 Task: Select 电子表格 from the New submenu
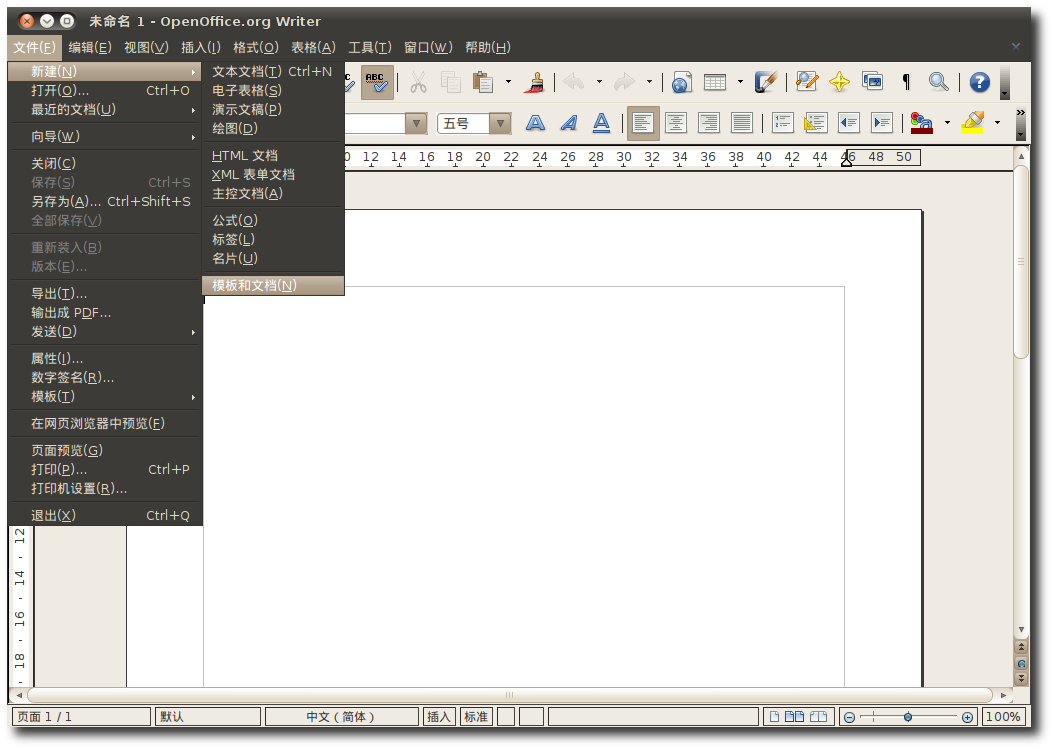(x=247, y=90)
